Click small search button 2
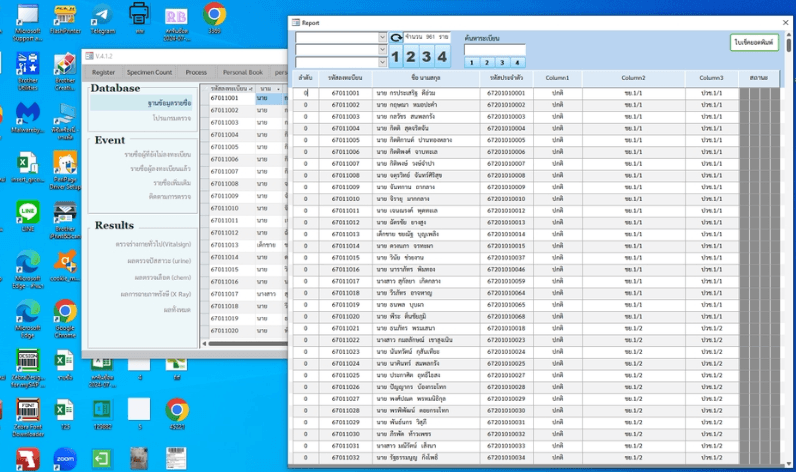Screen dimensions: 796x472 [487, 62]
